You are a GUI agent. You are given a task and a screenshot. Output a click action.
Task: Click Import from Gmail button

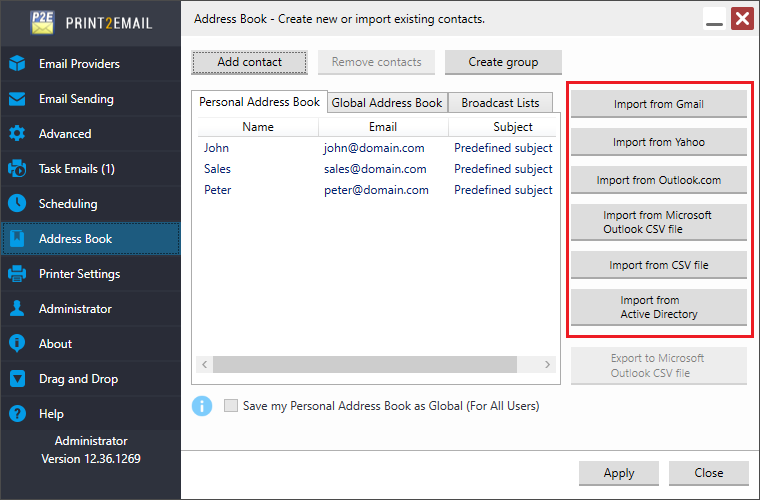tap(658, 104)
